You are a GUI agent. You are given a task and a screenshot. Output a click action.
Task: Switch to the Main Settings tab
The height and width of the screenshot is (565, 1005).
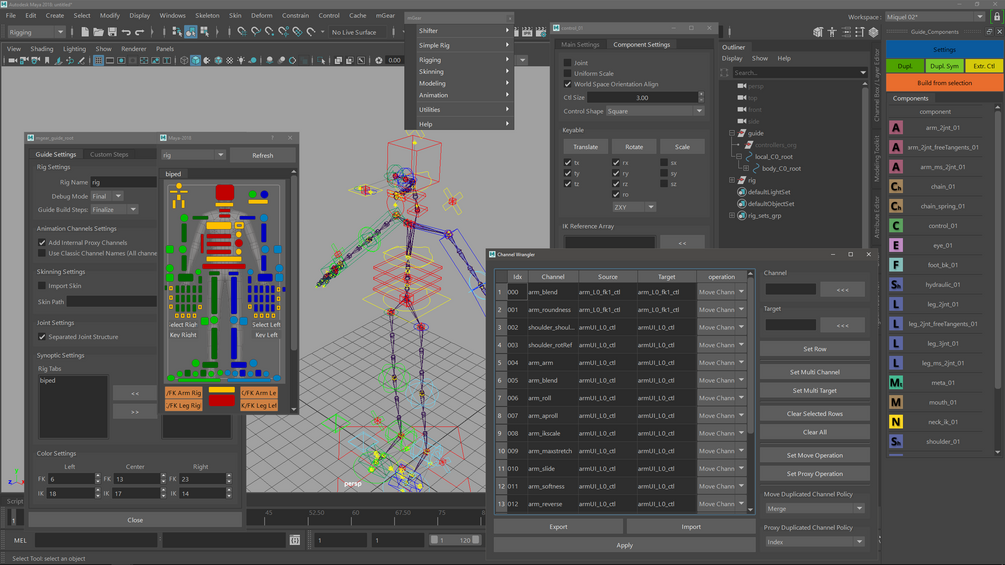pos(580,45)
